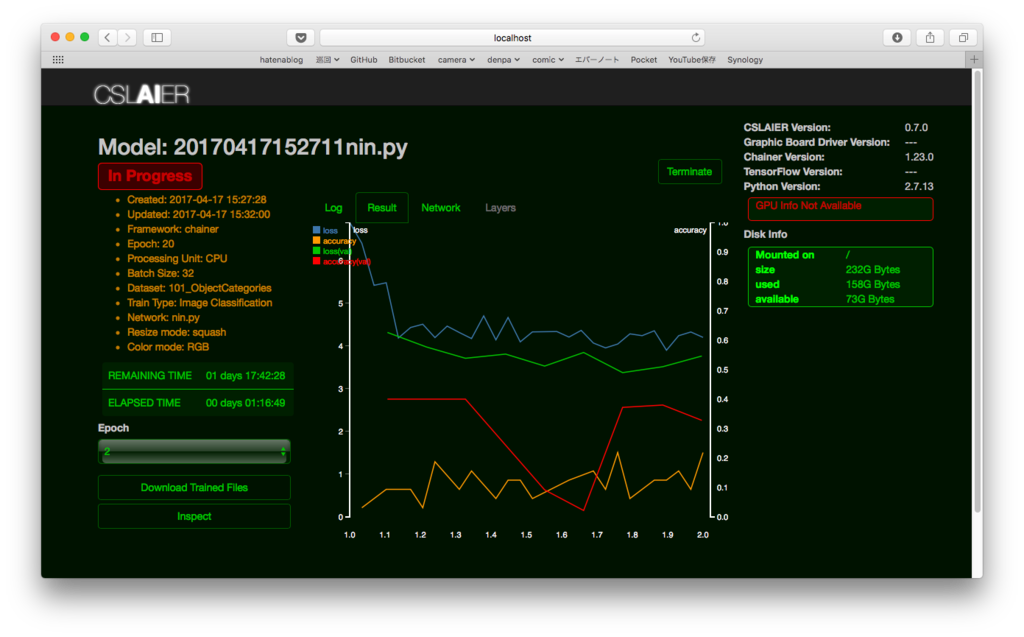1024x637 pixels.
Task: Toggle the red accuracy(val) legend swatch
Action: click(317, 261)
